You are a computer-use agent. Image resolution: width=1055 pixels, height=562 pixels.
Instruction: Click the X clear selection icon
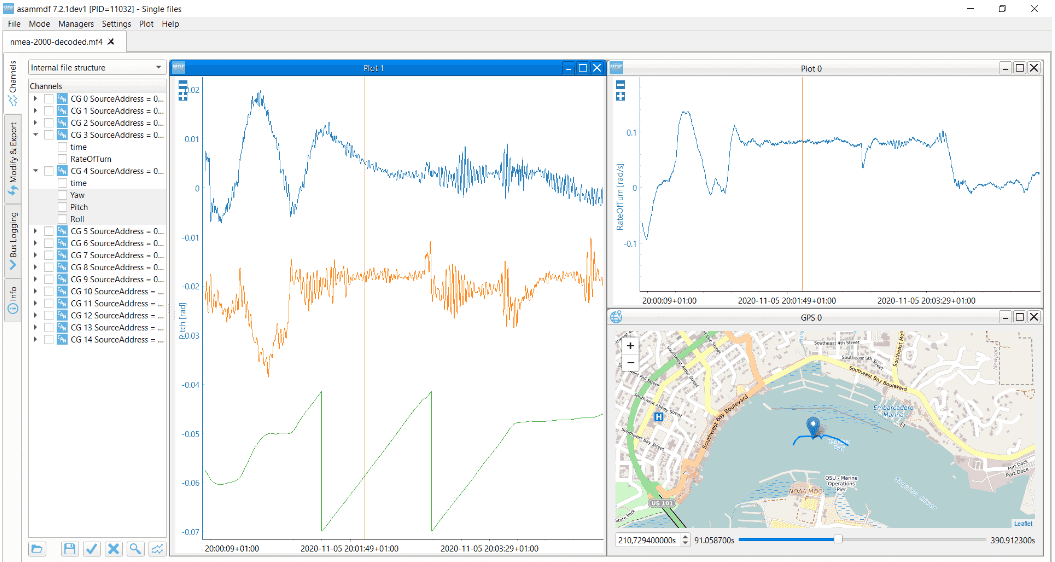pos(113,549)
